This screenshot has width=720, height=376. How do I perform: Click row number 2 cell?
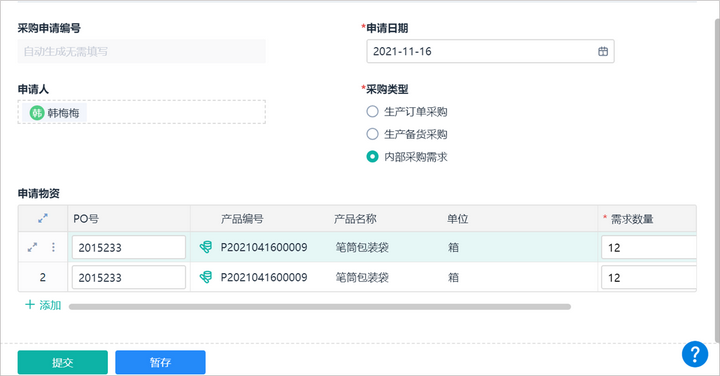[43, 277]
